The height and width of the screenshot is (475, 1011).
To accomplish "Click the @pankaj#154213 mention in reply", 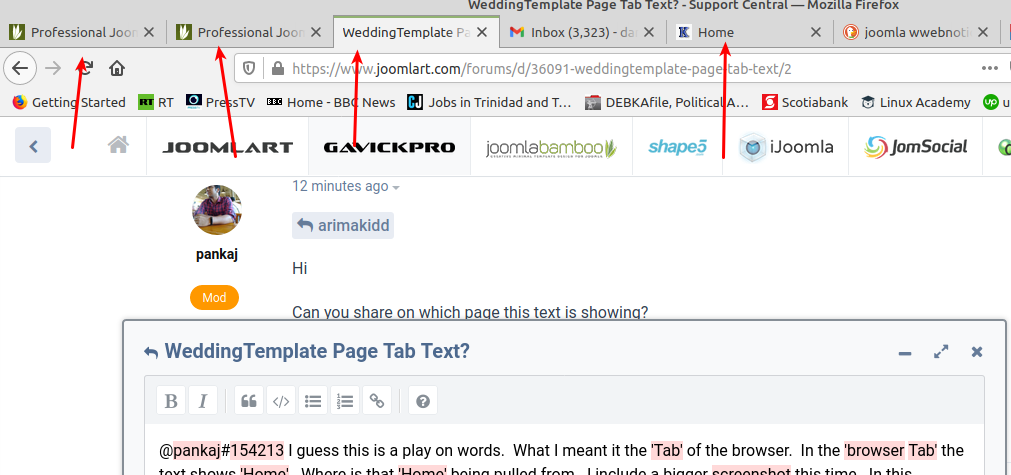I will coord(221,449).
